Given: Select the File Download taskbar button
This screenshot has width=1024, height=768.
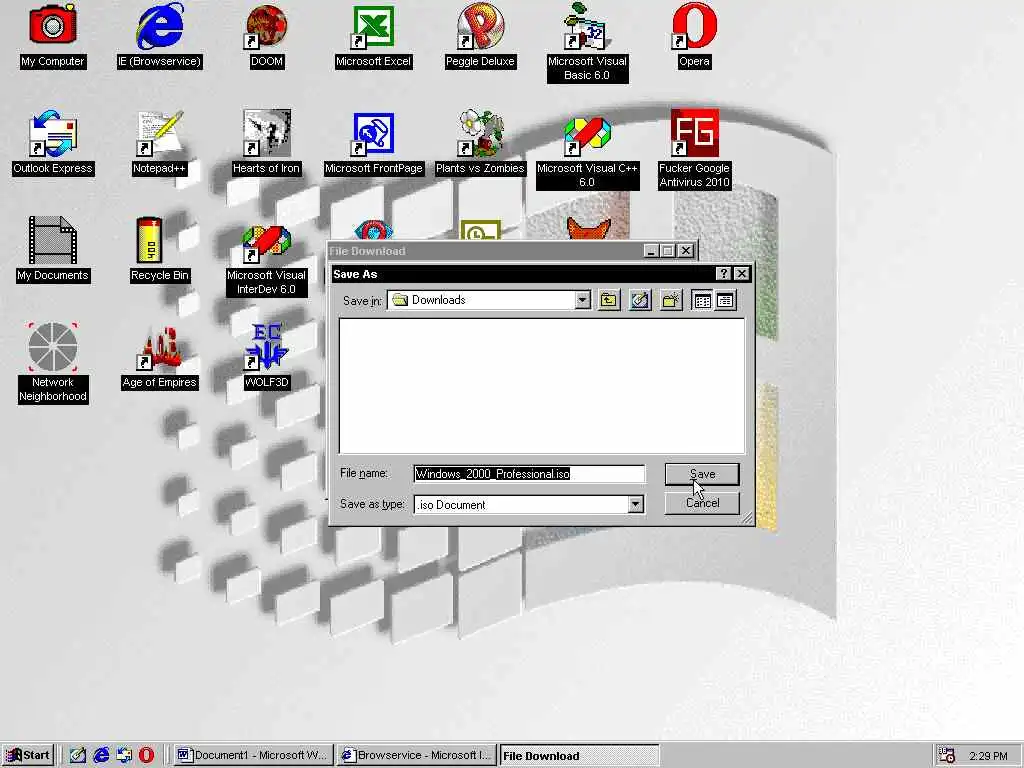Looking at the screenshot, I should pos(579,756).
